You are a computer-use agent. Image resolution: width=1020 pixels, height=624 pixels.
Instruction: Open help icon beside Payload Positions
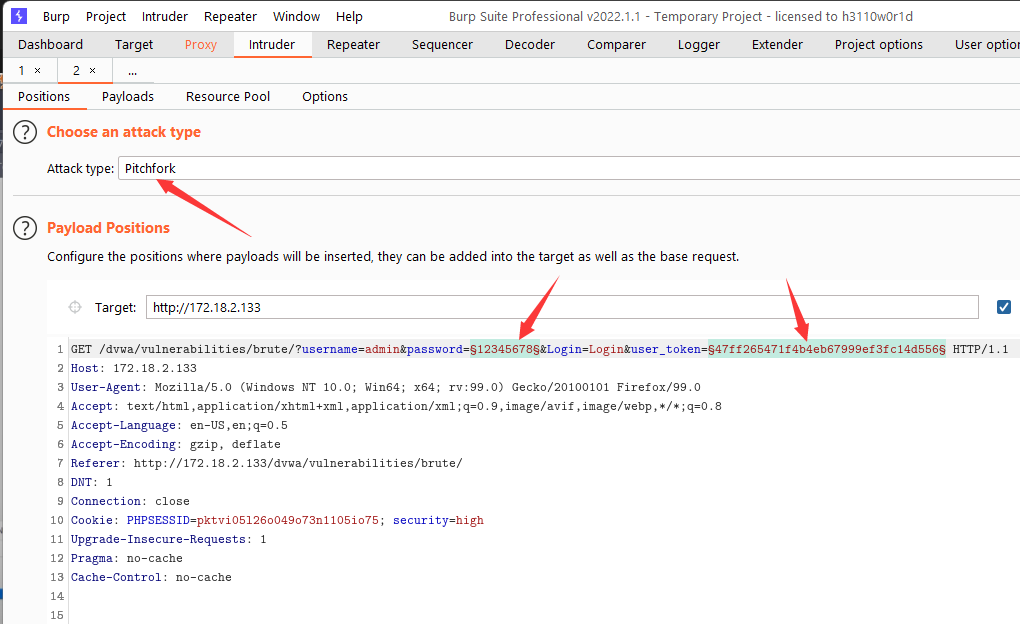point(25,228)
